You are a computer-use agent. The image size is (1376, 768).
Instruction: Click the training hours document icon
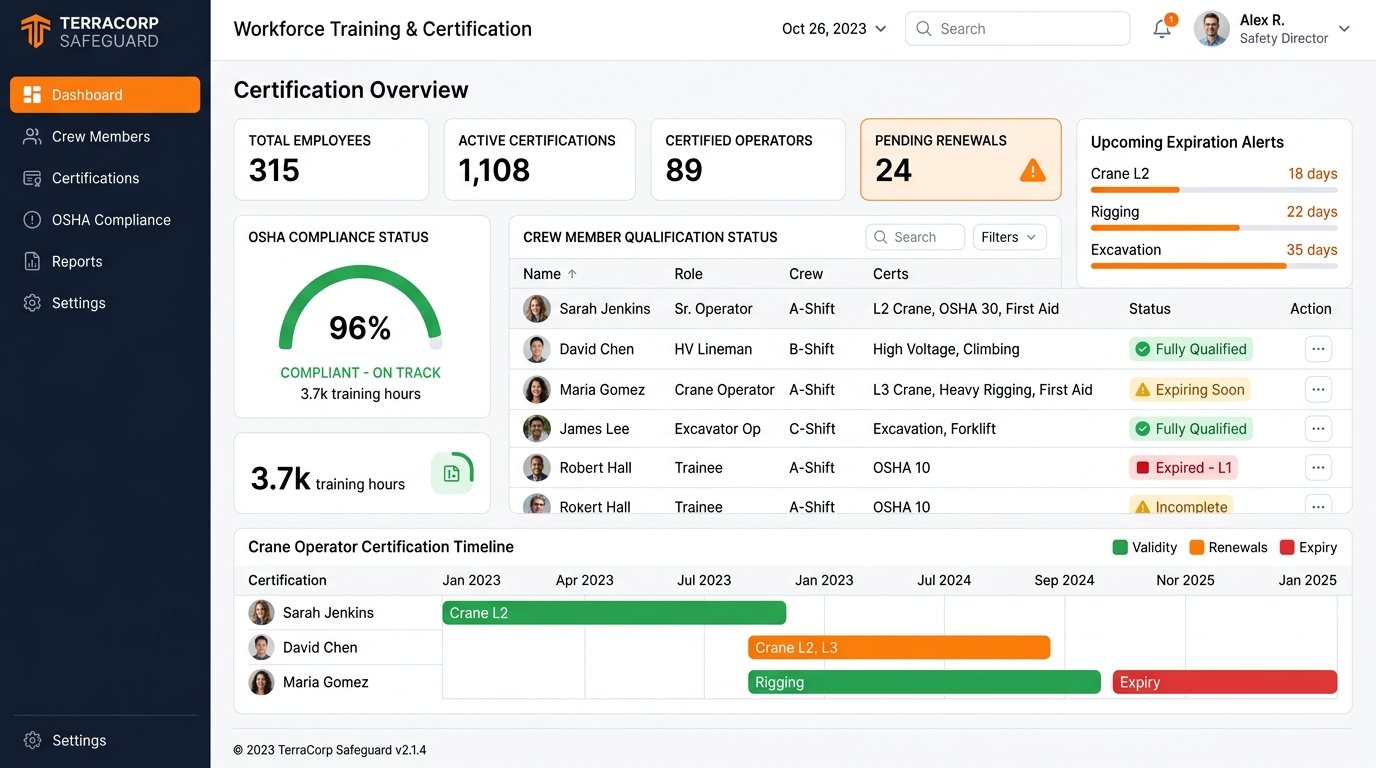(452, 473)
